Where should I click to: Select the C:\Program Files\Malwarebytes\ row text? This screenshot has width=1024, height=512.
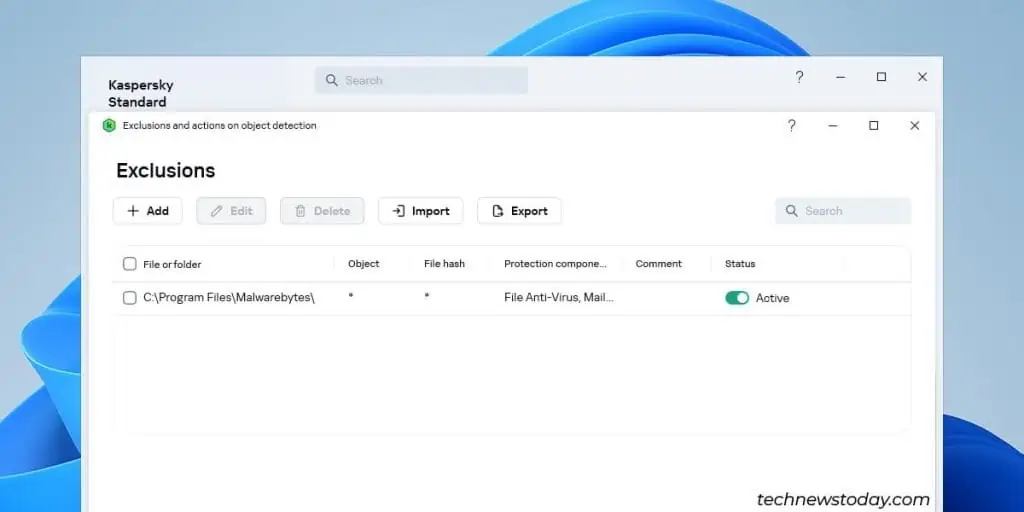(229, 298)
